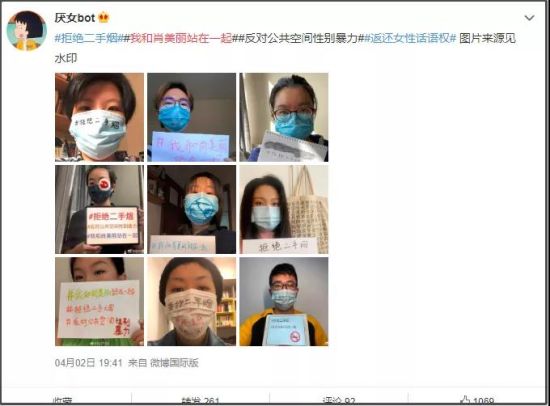Viewport: 550px width, 406px height.
Task: Click the crown badge beside username
Action: coord(103,17)
